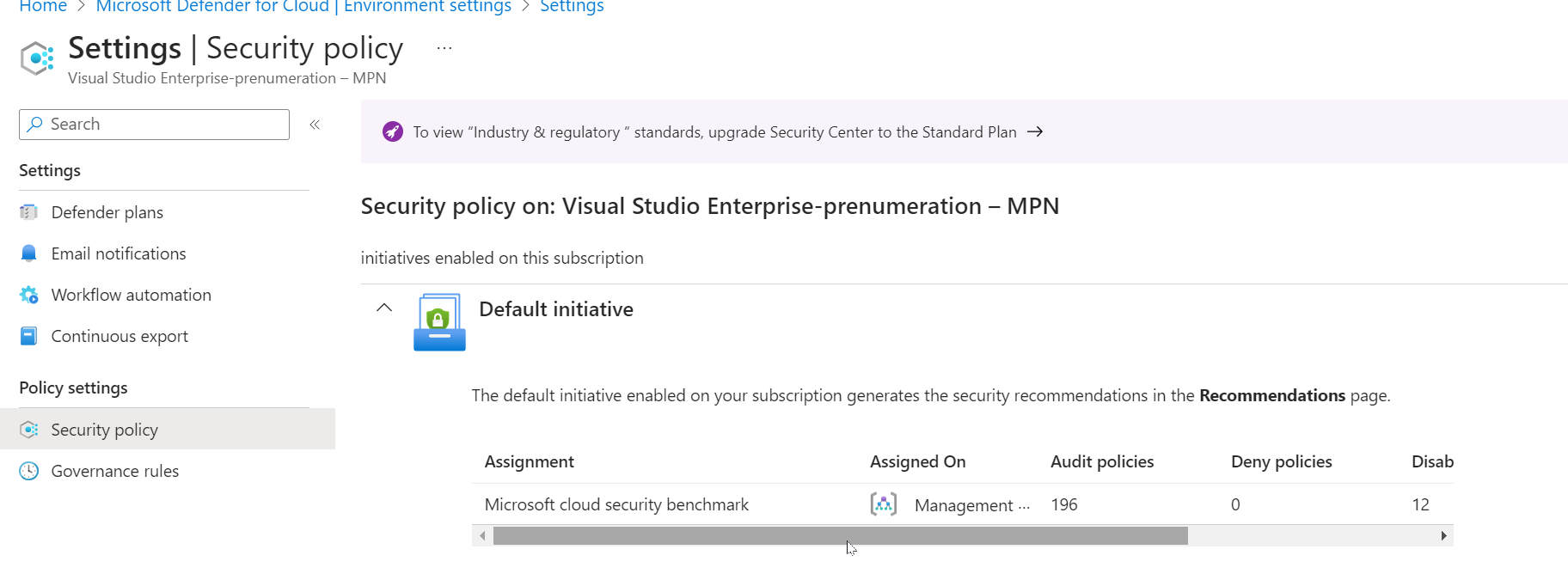The image size is (1568, 586).
Task: Click the horizontal scrollbar thumb
Action: pyautogui.click(x=840, y=536)
